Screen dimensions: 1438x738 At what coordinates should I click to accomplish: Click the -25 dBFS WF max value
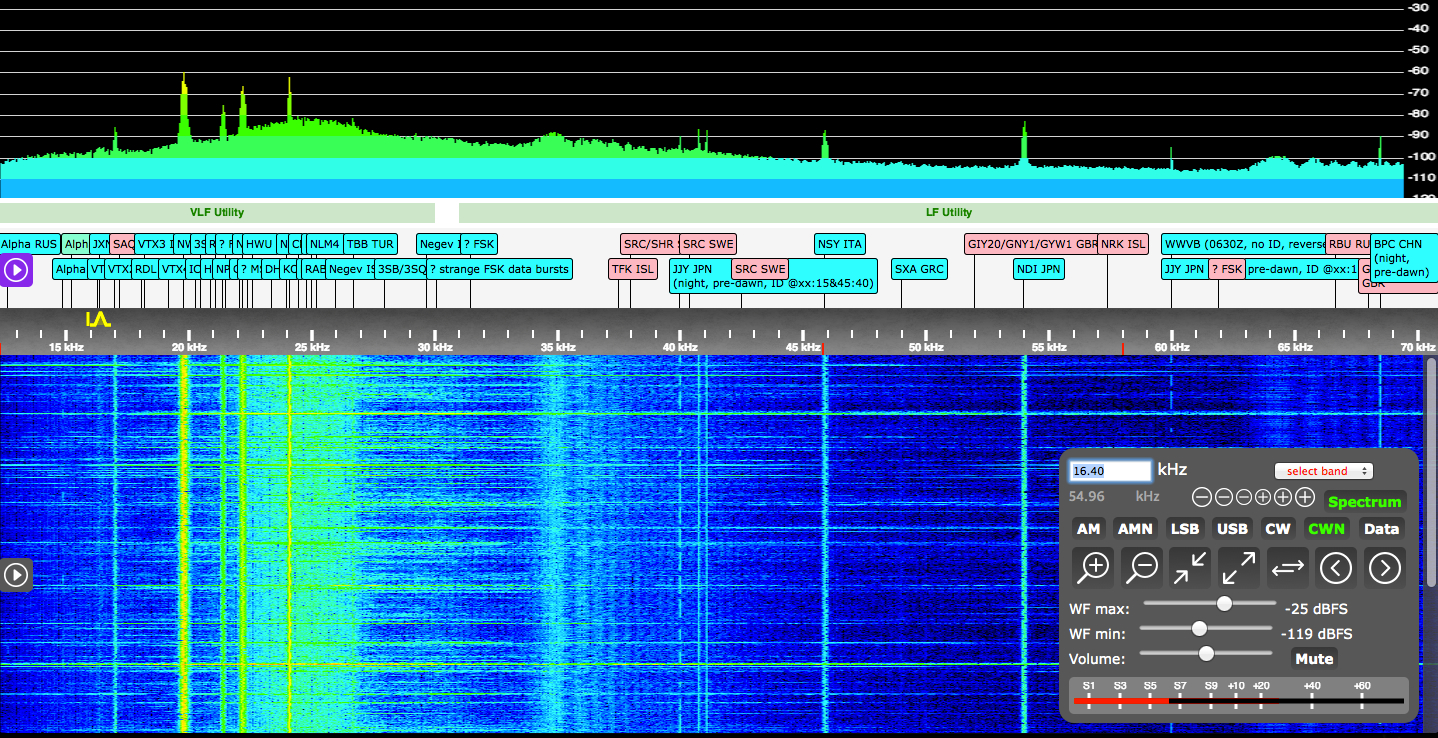1316,609
